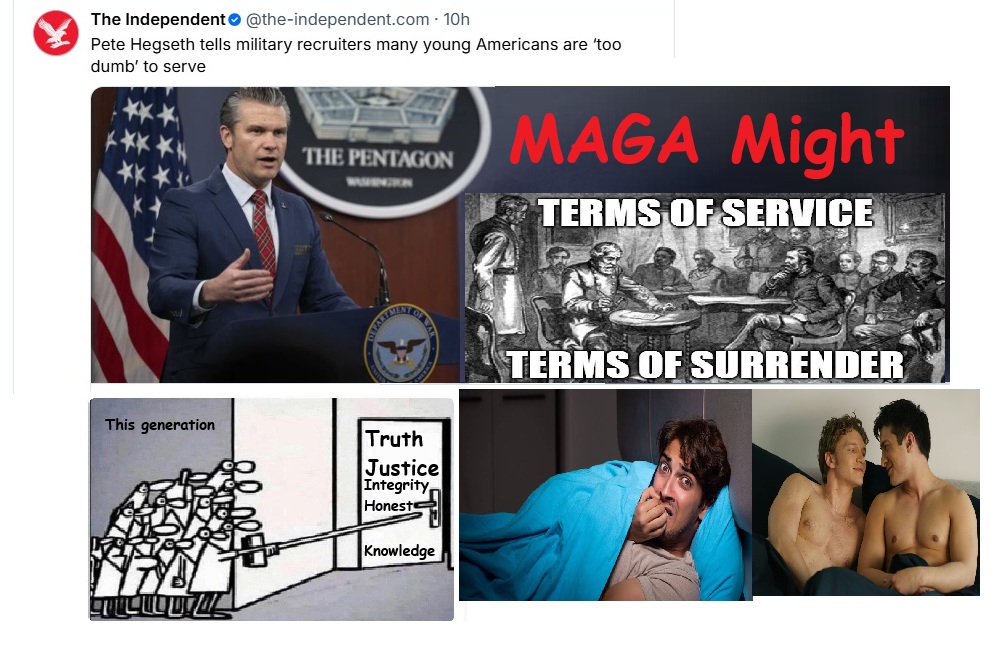This screenshot has height=658, width=1000.
Task: Open the scared man under blanket photo
Action: pyautogui.click(x=605, y=495)
